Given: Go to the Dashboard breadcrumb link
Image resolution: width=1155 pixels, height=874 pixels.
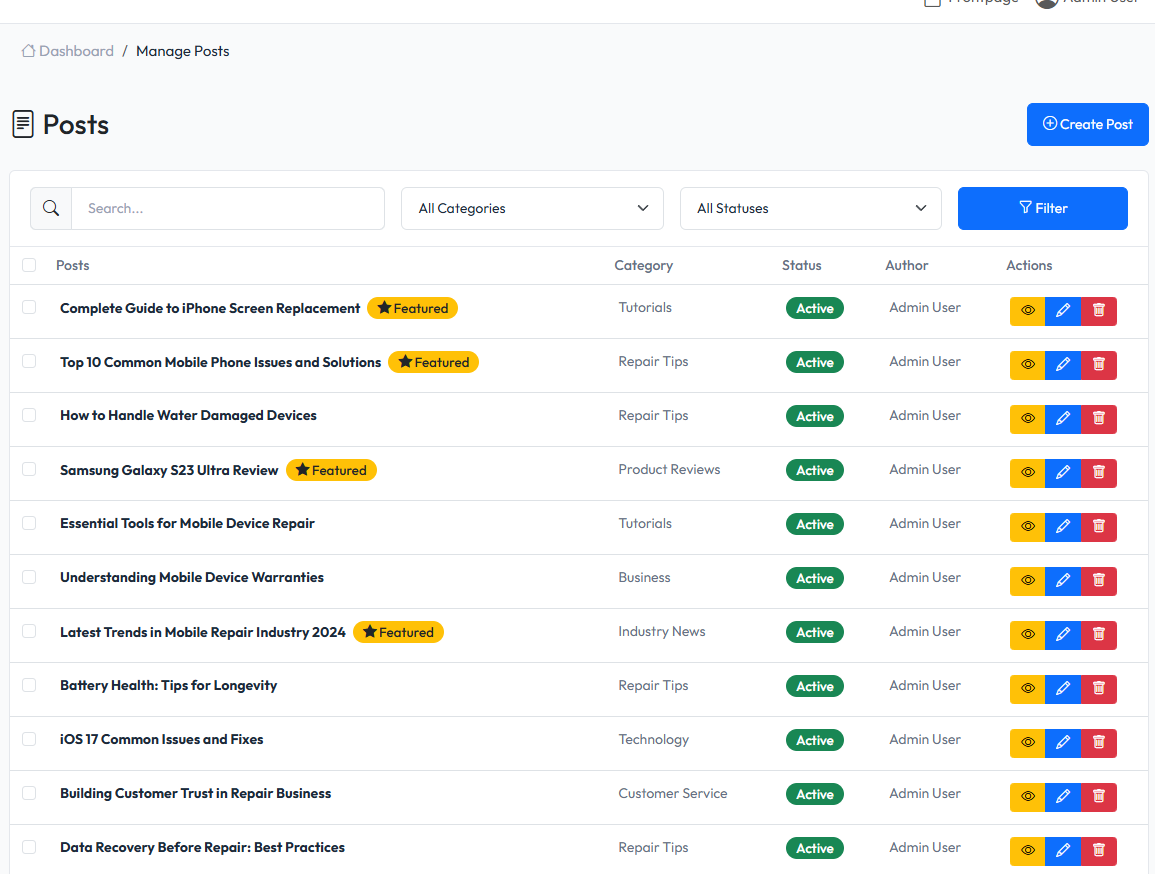Looking at the screenshot, I should 76,51.
